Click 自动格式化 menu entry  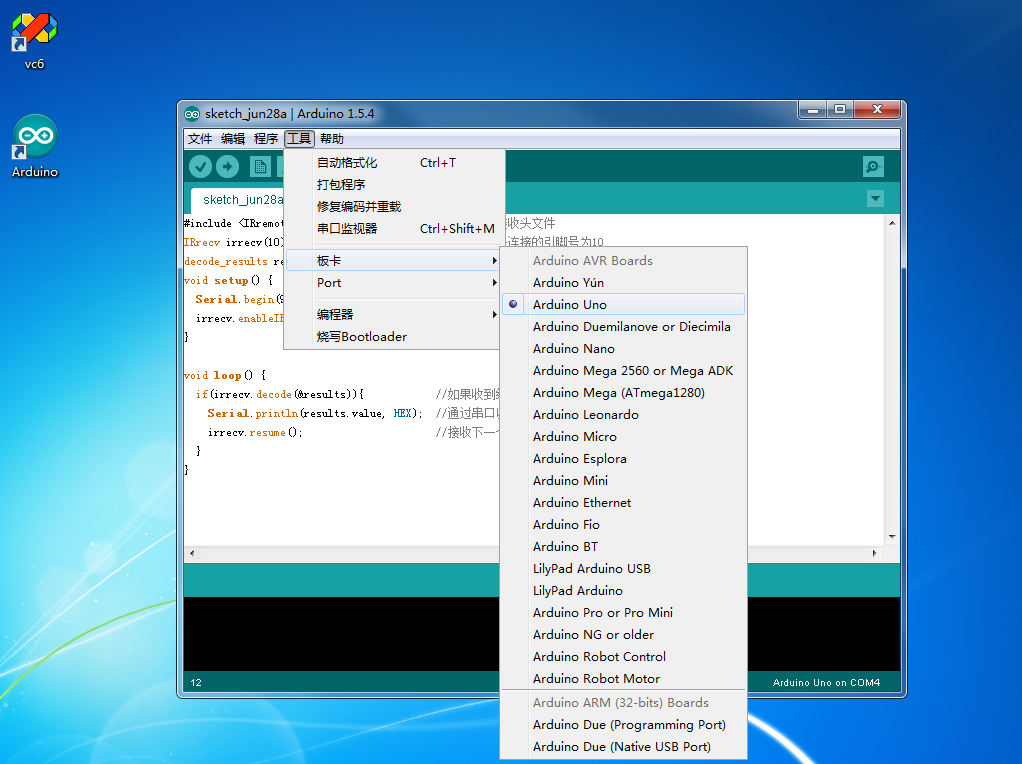click(347, 163)
